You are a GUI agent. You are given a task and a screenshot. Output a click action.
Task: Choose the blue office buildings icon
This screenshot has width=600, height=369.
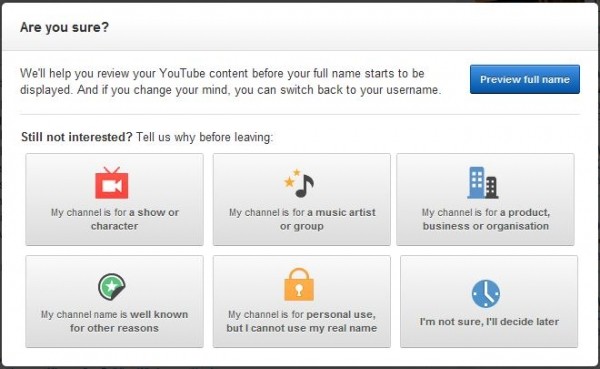click(x=483, y=183)
